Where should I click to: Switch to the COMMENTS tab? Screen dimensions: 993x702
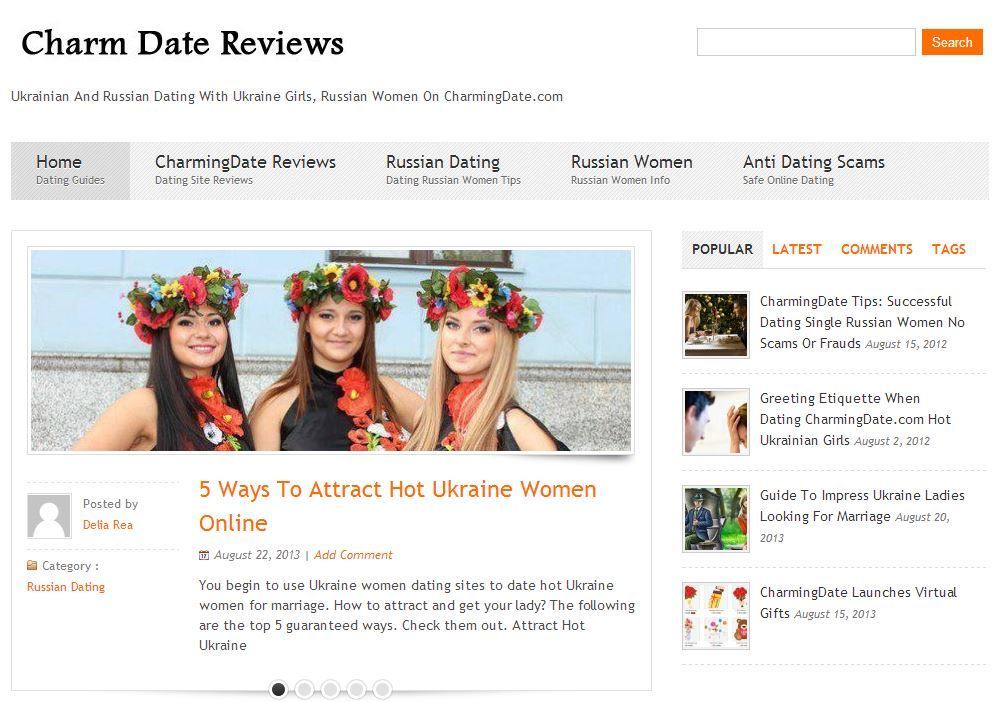876,250
